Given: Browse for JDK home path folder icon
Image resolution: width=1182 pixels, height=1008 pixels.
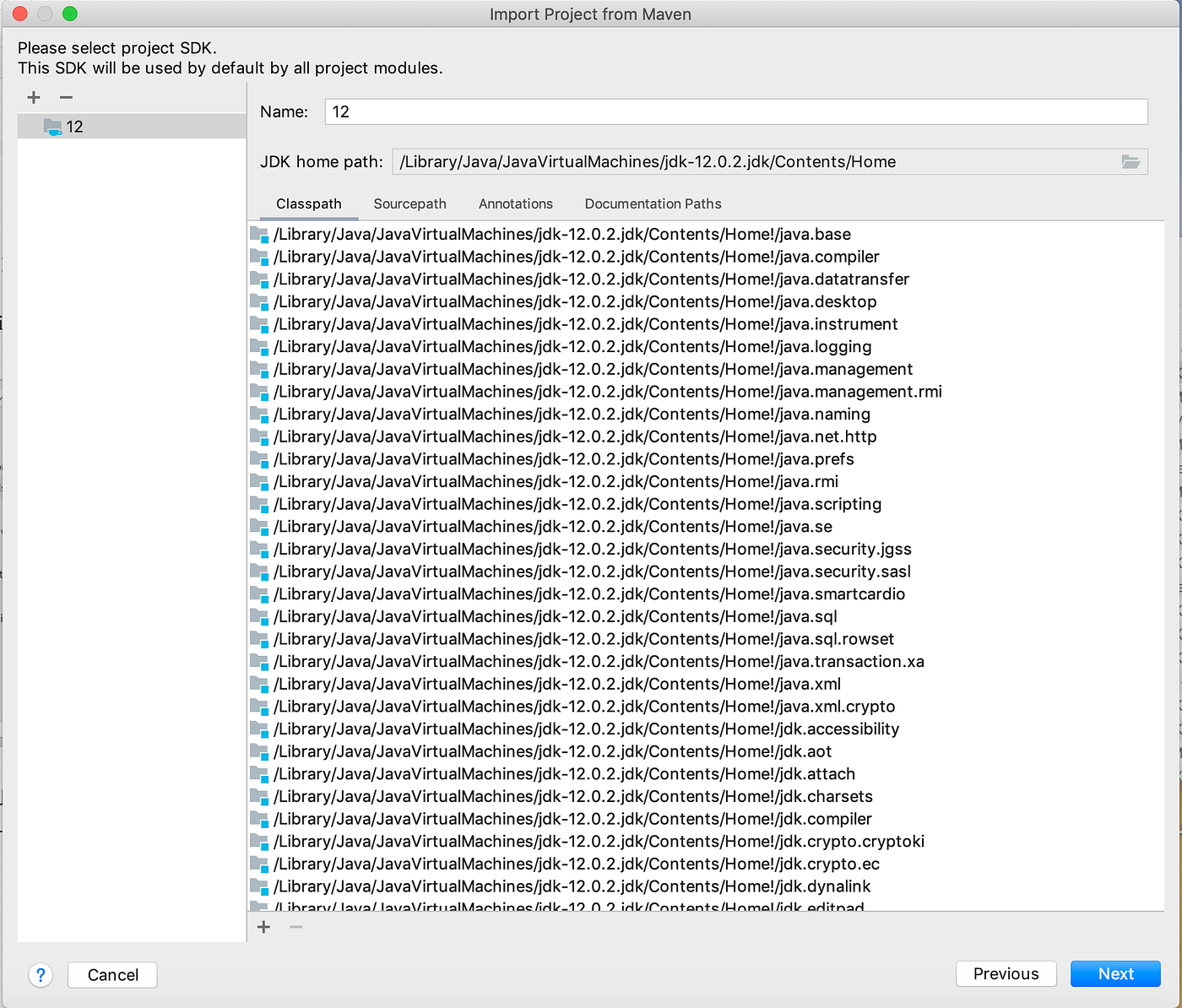Looking at the screenshot, I should pos(1130,161).
